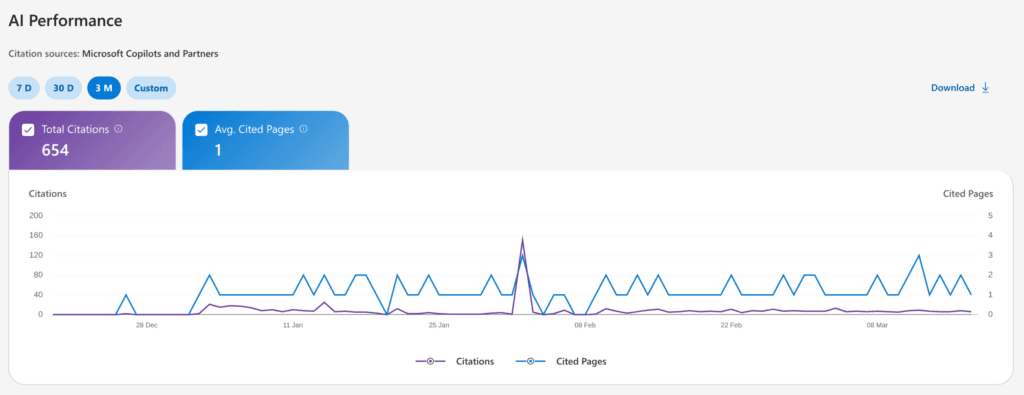The width and height of the screenshot is (1024, 395).
Task: Click the Cited Pages axis title
Action: tap(968, 194)
